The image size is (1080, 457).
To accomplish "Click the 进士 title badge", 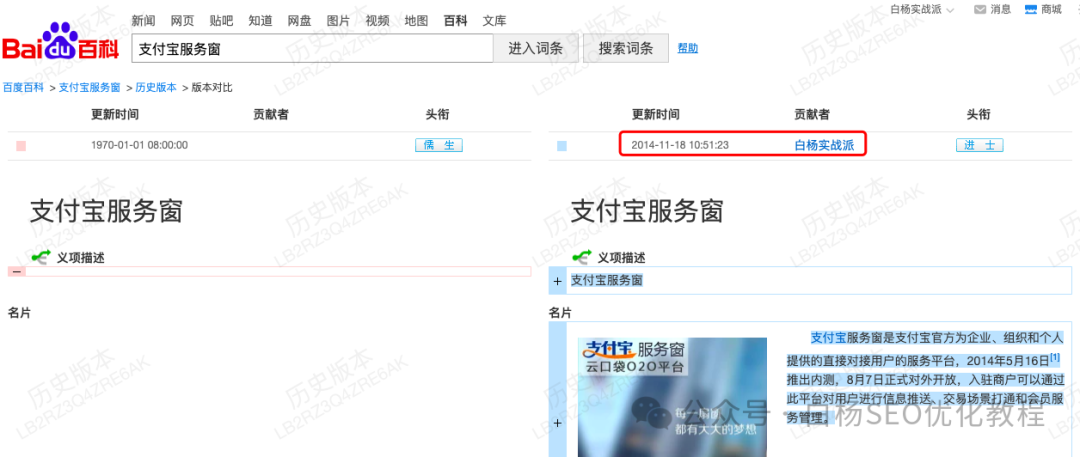I will click(x=979, y=145).
